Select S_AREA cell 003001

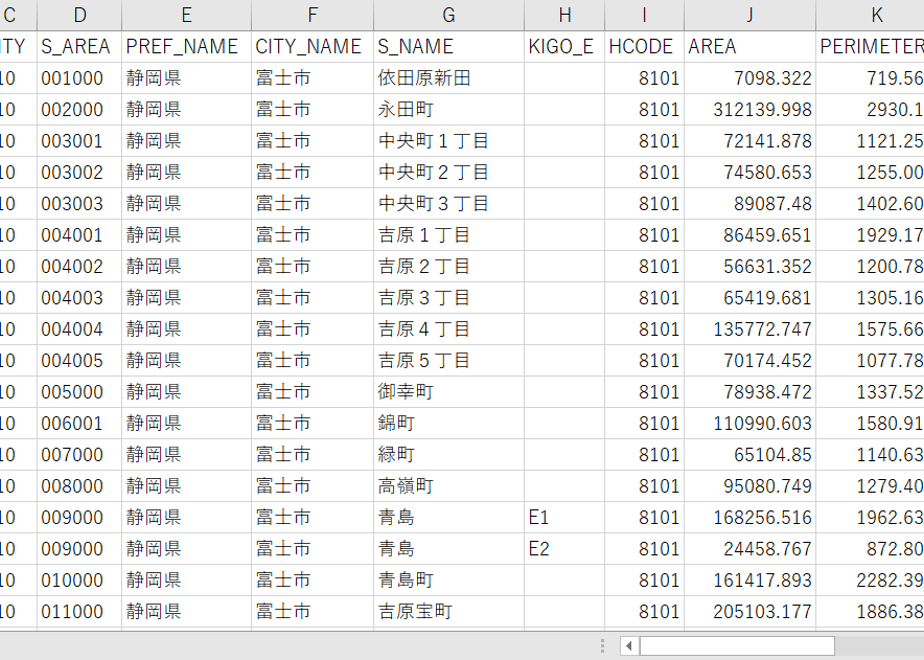80,141
